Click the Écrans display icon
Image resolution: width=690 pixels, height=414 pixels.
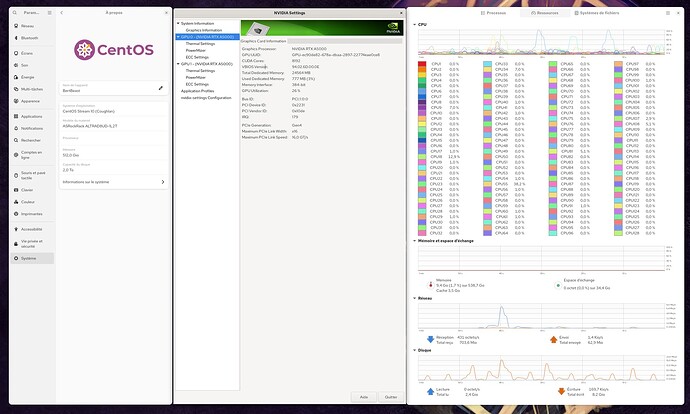point(16,53)
